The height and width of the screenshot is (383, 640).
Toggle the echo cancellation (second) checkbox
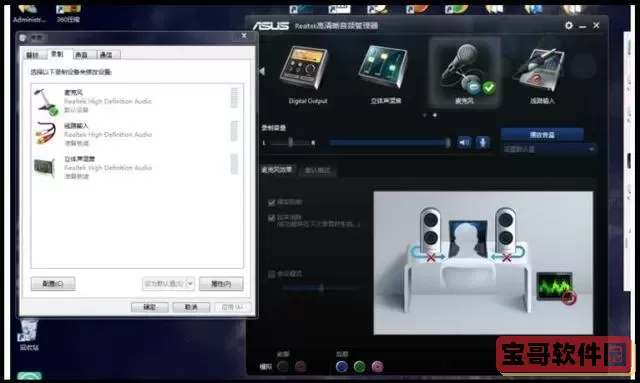tap(271, 218)
